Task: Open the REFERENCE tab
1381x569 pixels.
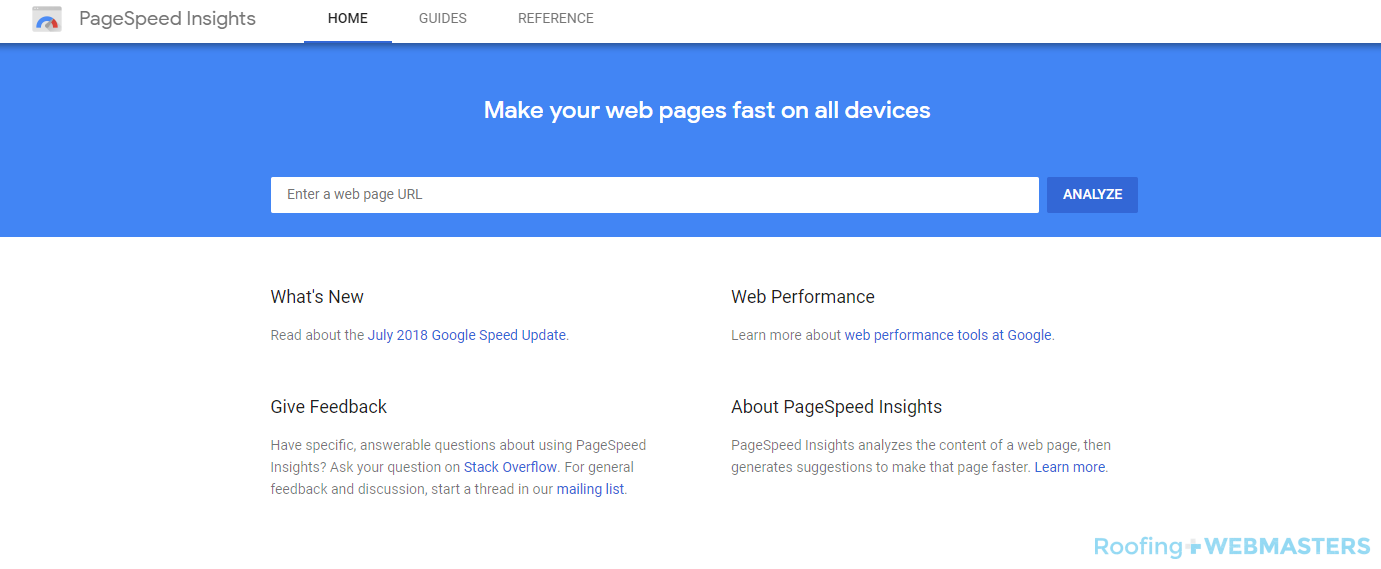Action: coord(555,19)
